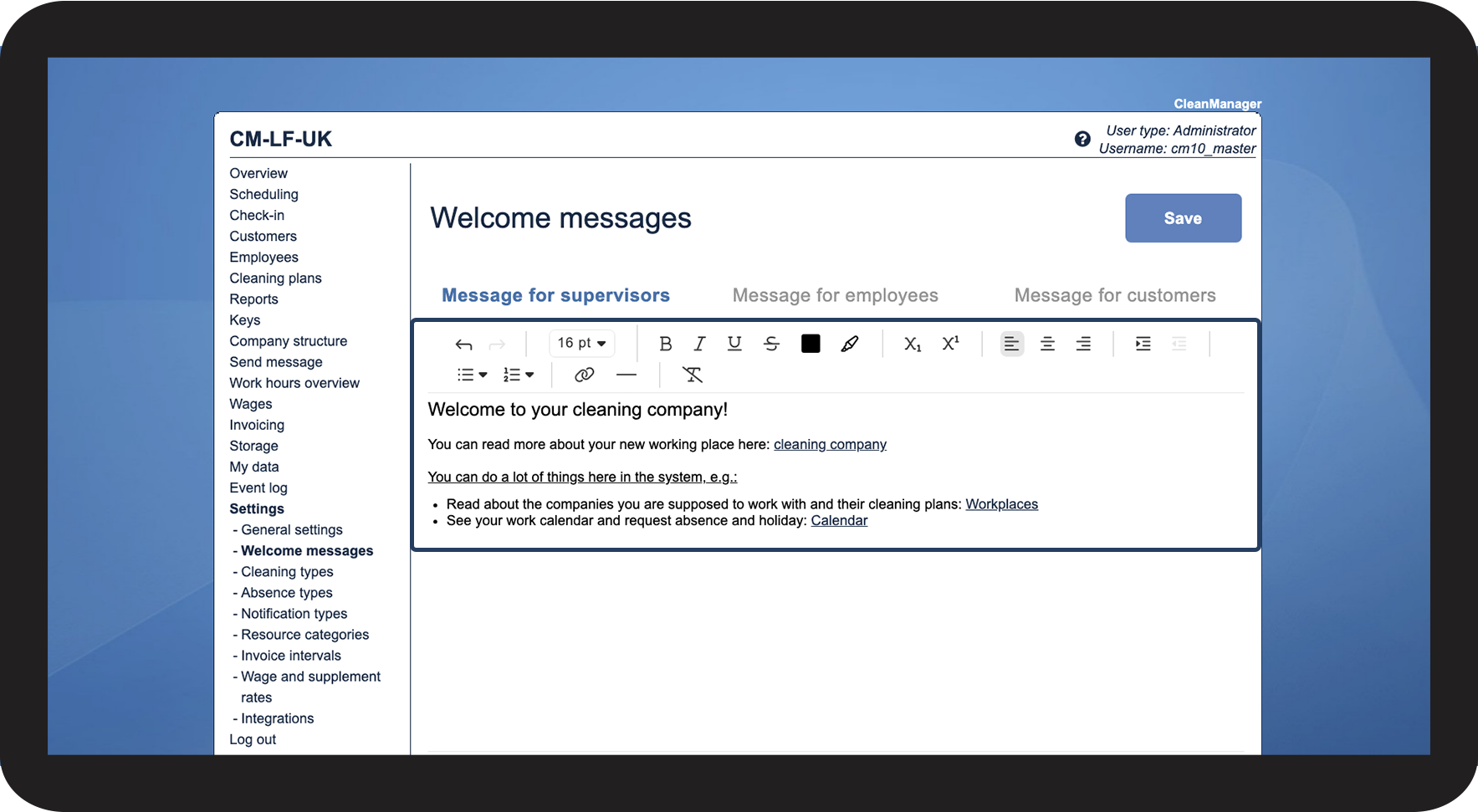Select Cleaning types in the sidebar

[x=286, y=572]
